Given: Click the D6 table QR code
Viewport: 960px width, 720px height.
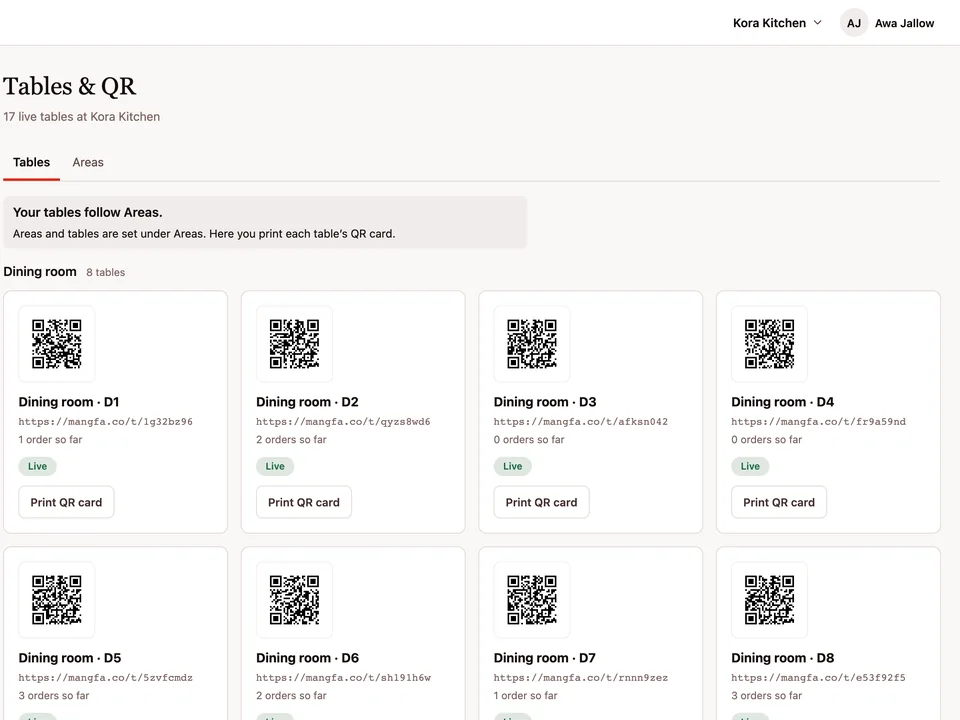Looking at the screenshot, I should (294, 600).
